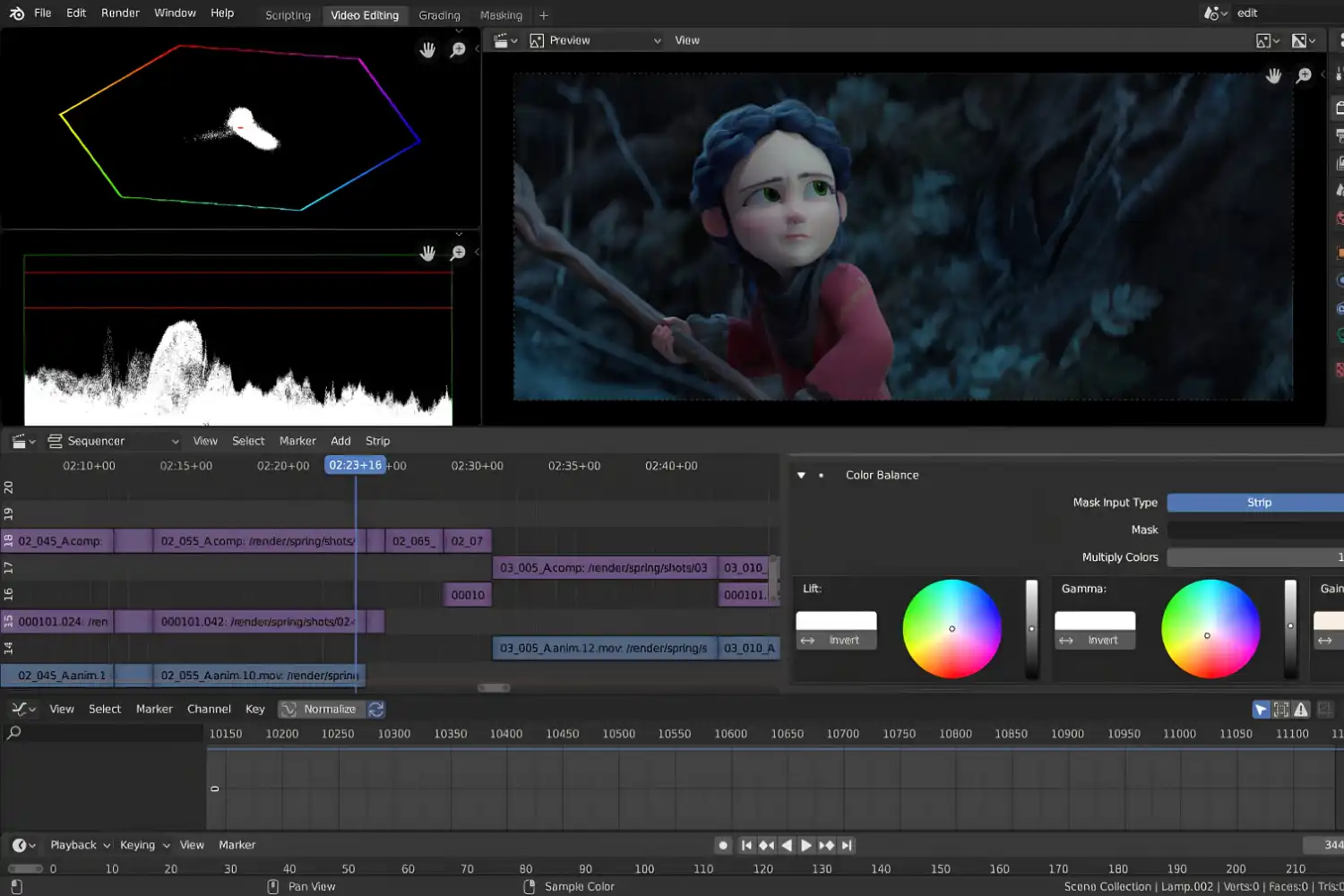The height and width of the screenshot is (896, 1344).
Task: Open the Render menu
Action: [120, 13]
